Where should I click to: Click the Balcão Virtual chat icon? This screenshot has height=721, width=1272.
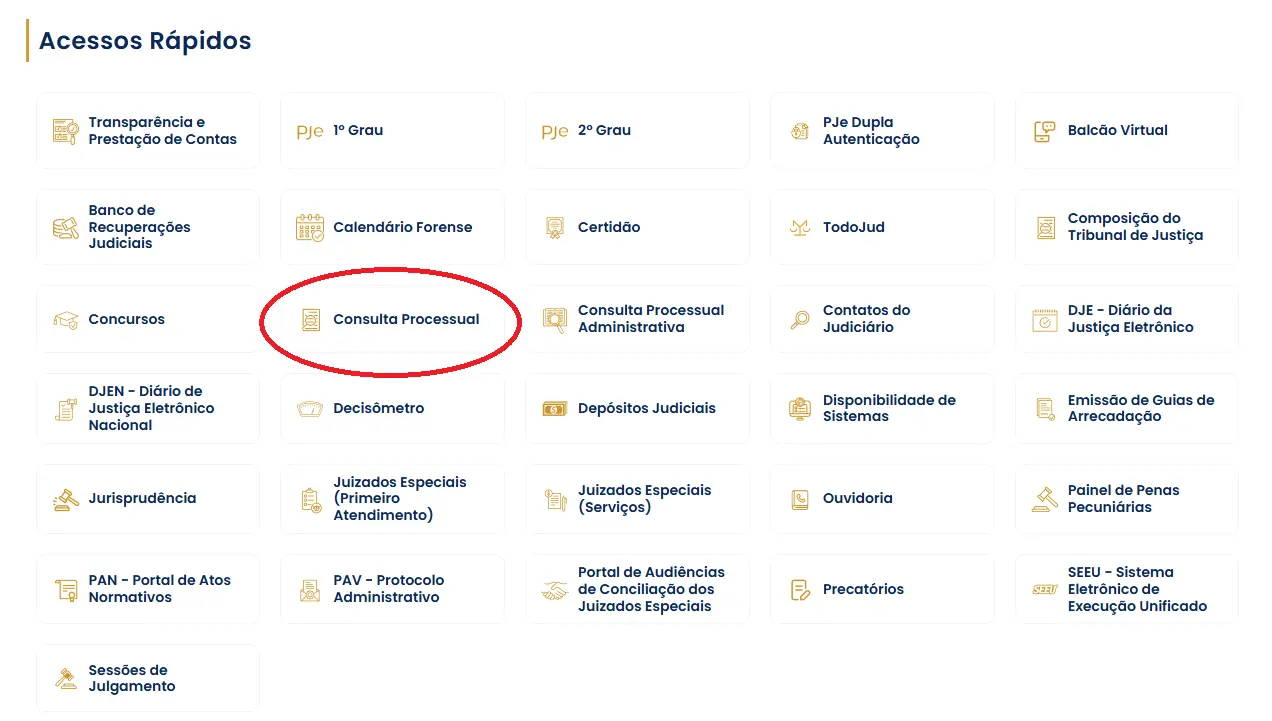(x=1045, y=131)
